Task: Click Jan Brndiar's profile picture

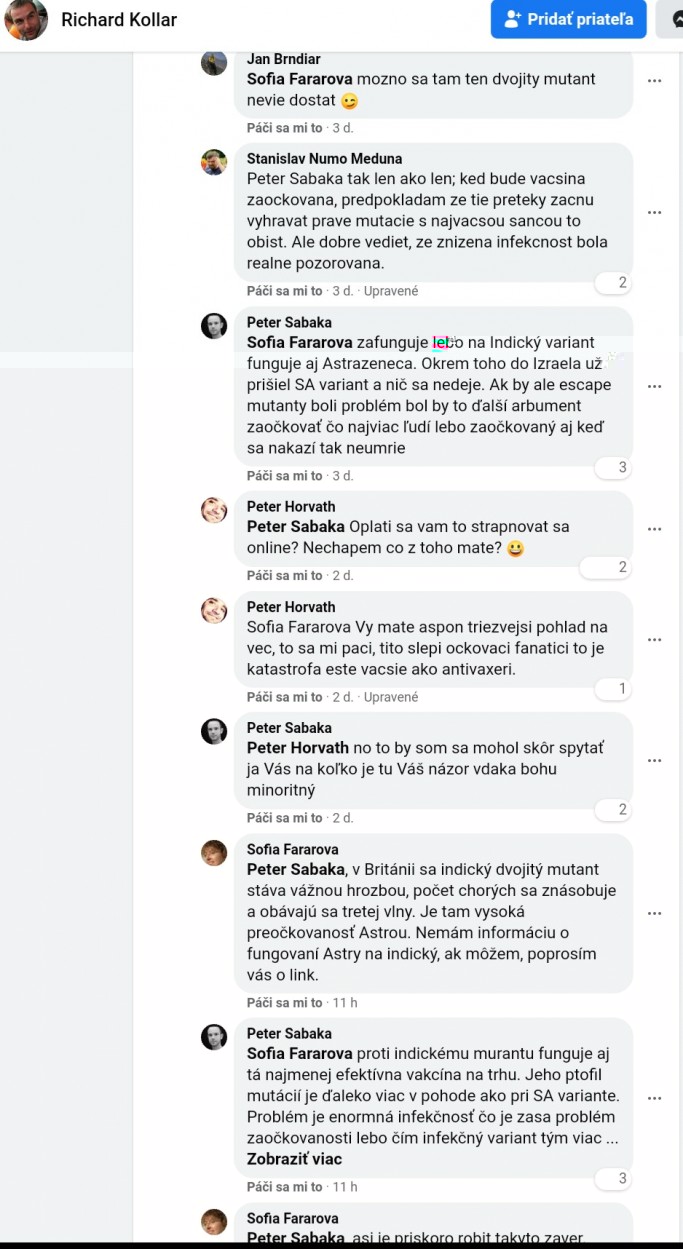Action: coord(214,62)
